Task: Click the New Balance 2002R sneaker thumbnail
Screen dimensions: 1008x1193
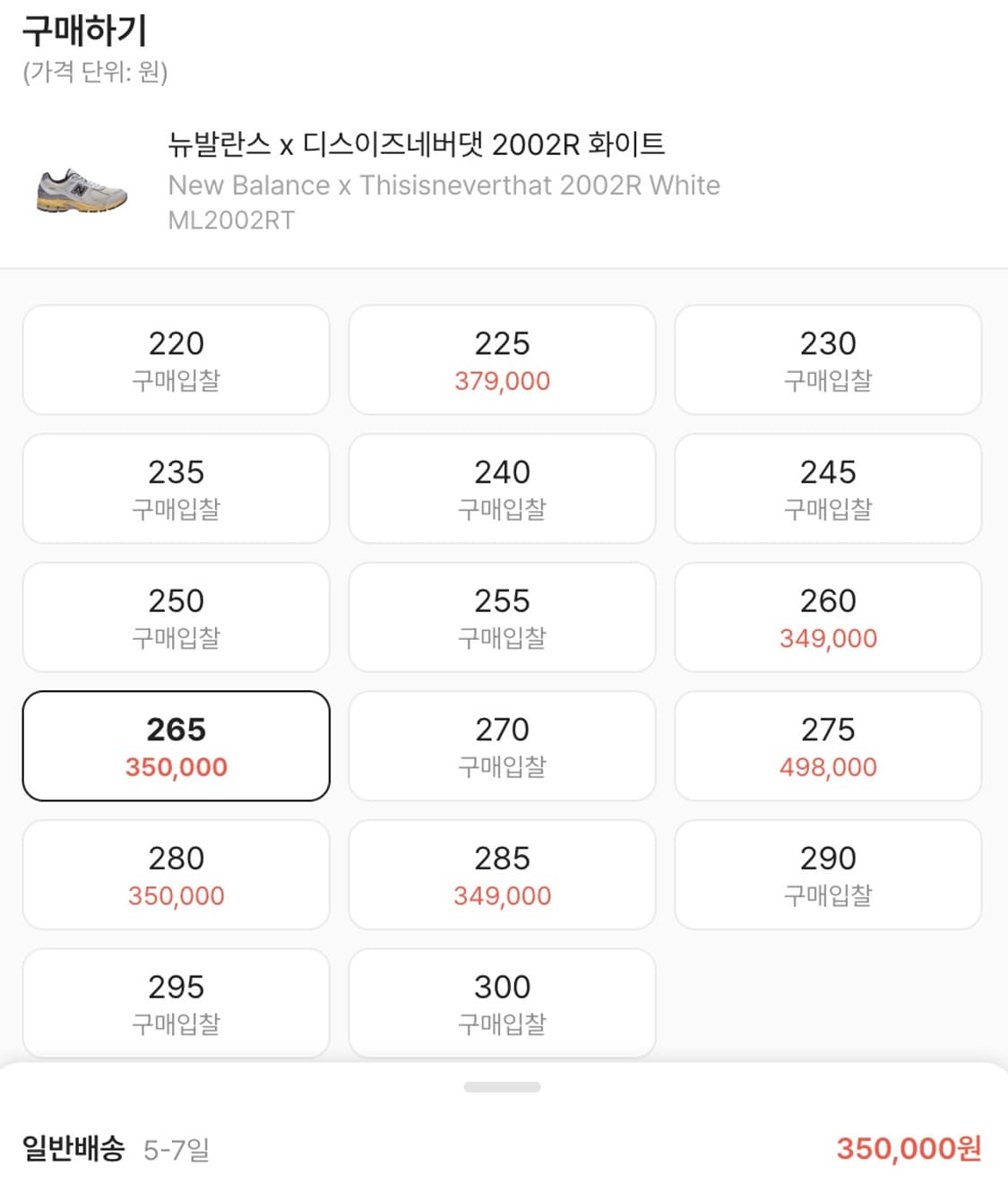Action: (x=82, y=191)
